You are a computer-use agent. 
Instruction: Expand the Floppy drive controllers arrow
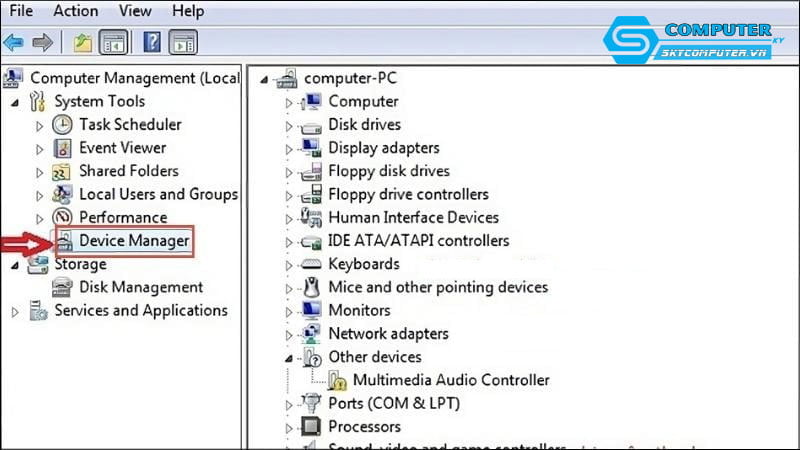coord(289,196)
